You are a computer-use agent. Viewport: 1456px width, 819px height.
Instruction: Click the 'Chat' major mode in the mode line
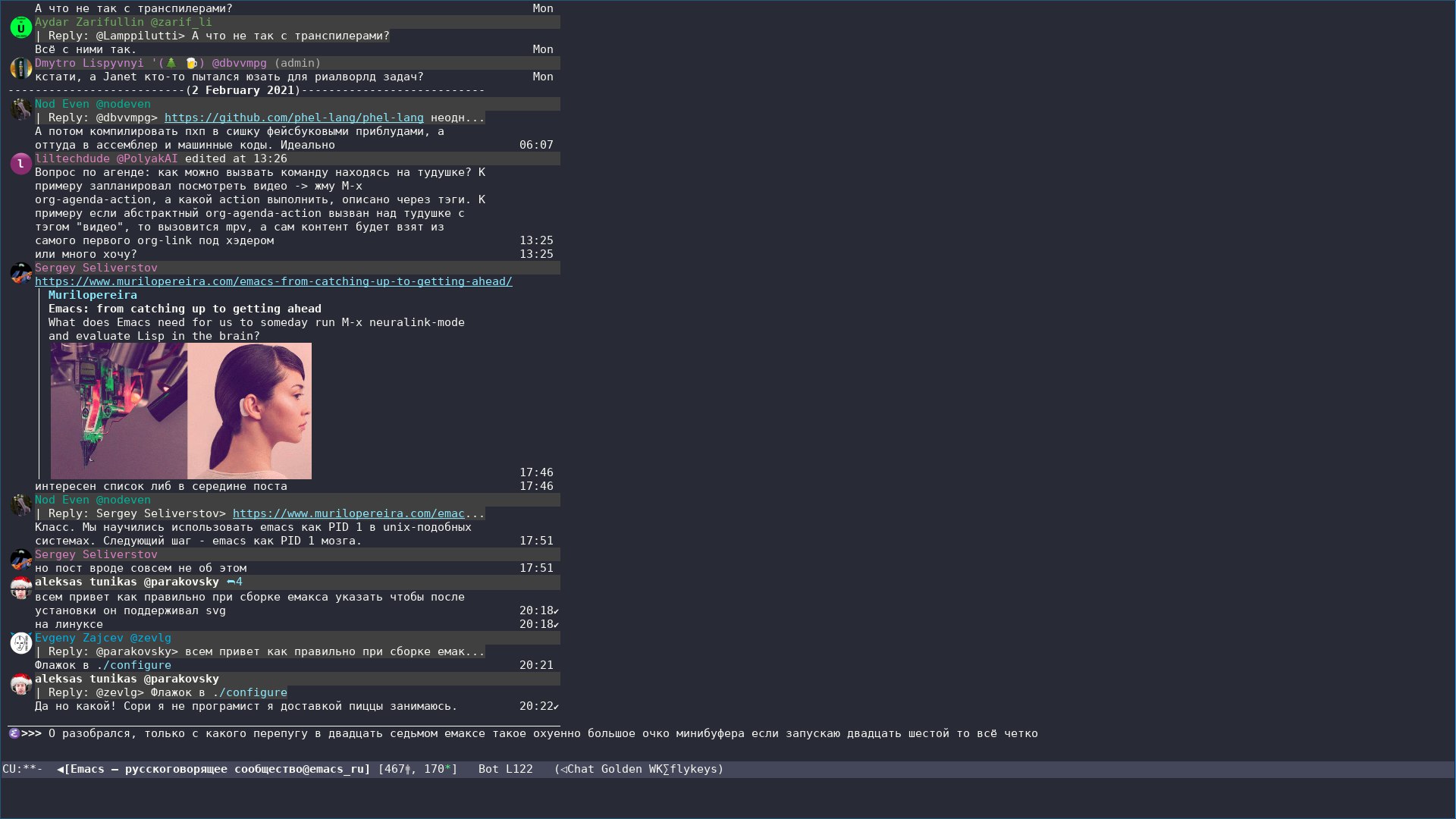[x=581, y=769]
